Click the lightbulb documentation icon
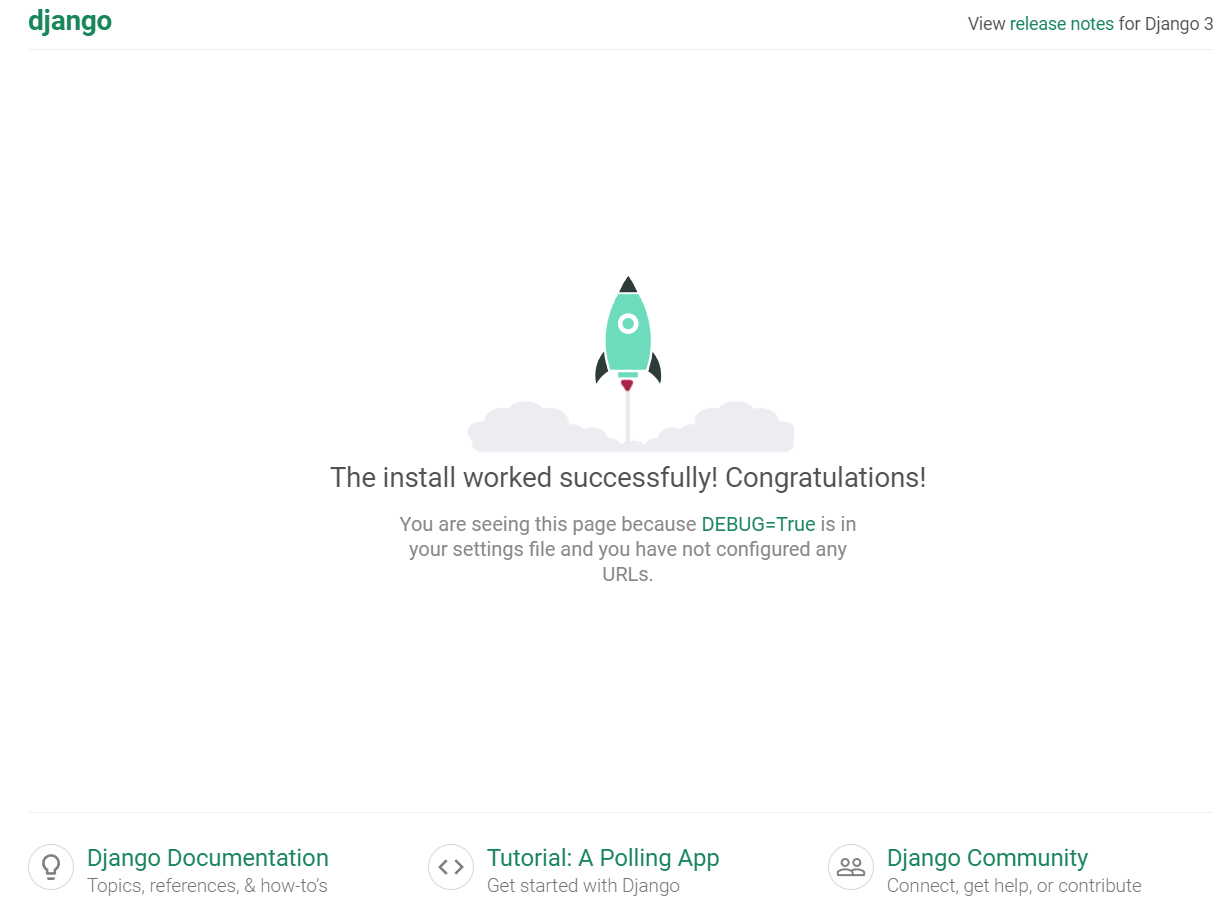This screenshot has width=1213, height=915. [x=51, y=867]
